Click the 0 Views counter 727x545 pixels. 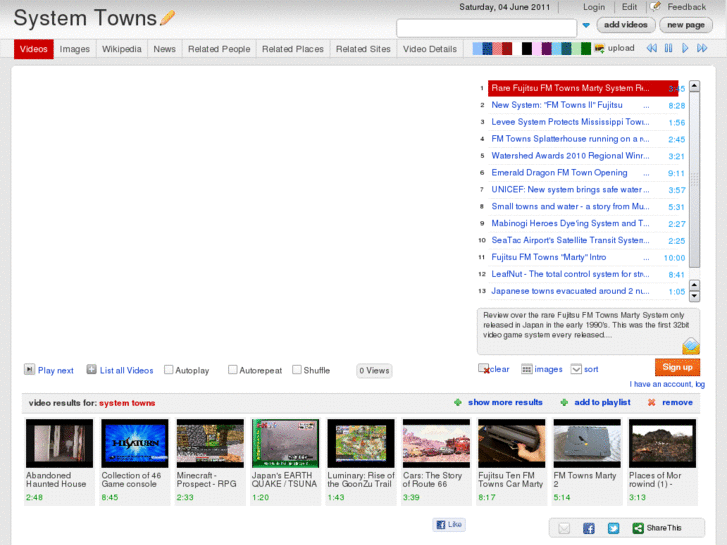tap(374, 371)
